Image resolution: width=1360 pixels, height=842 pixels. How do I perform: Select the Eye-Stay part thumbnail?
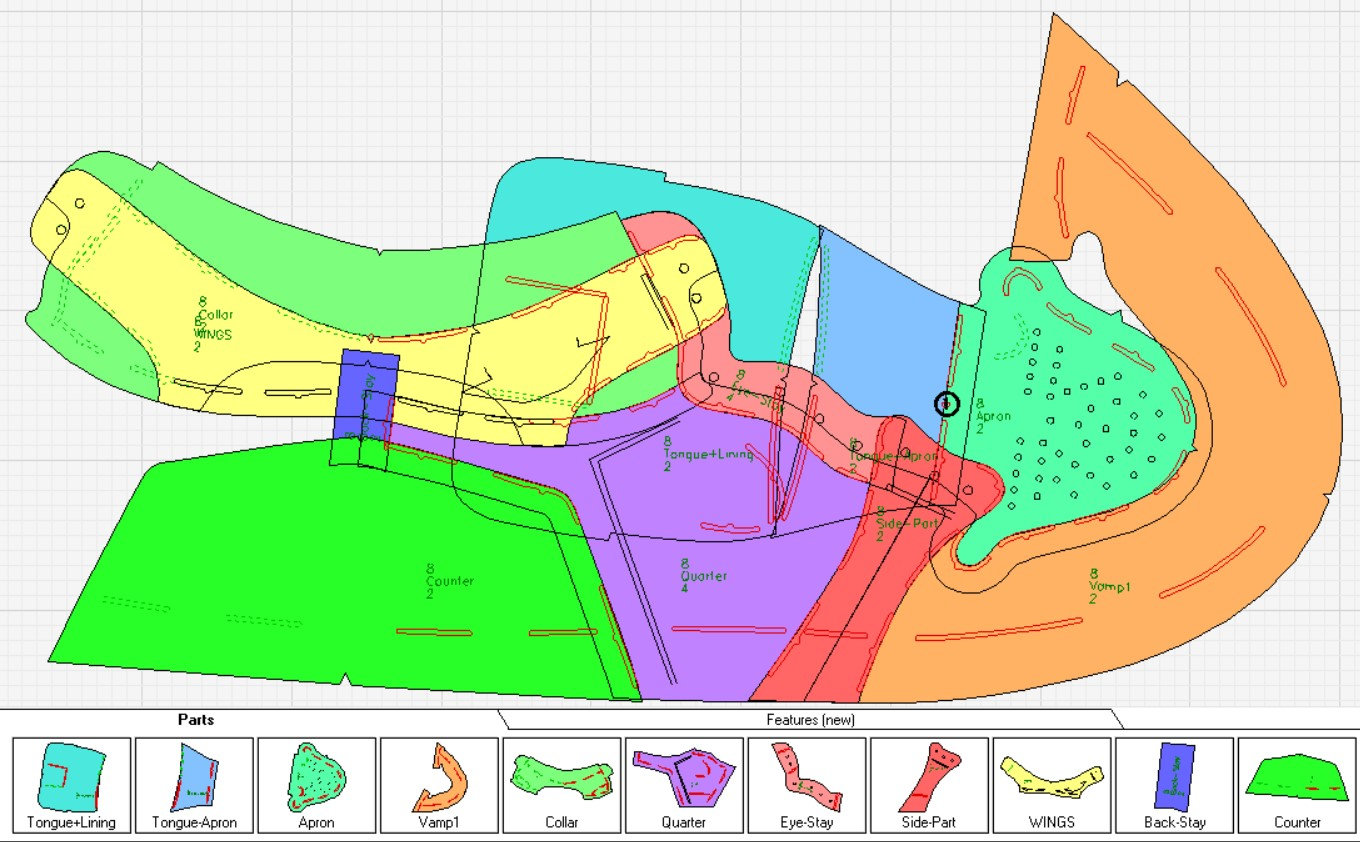807,785
